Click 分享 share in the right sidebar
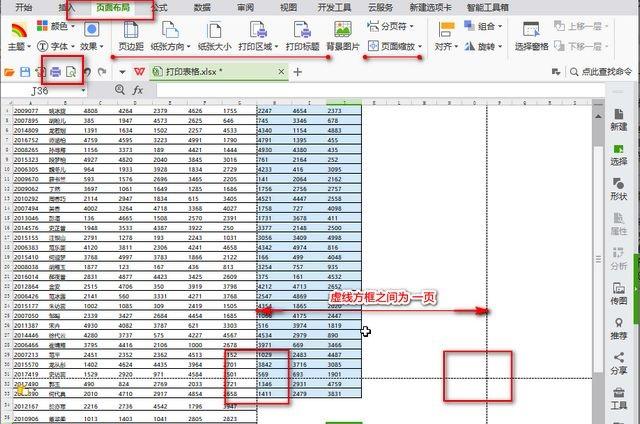The width and height of the screenshot is (640, 424). 619,363
